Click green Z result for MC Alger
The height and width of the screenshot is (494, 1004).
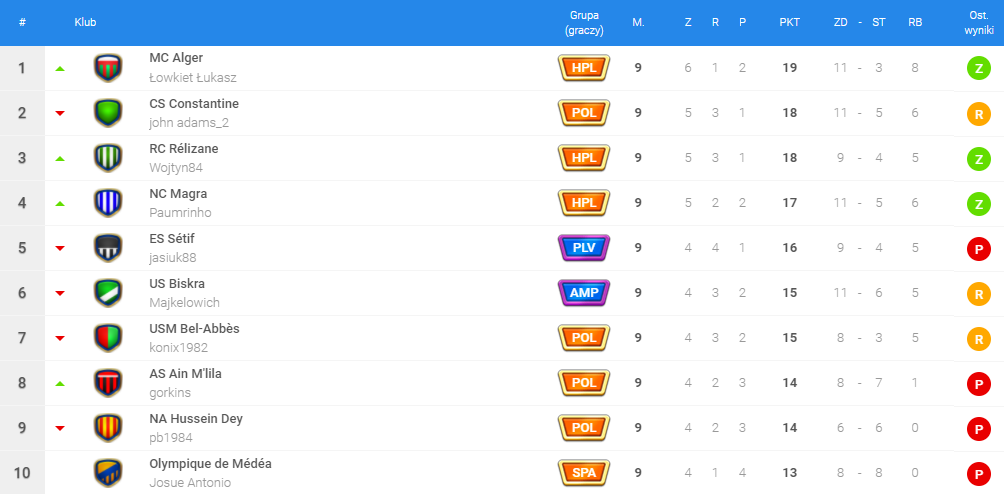978,68
